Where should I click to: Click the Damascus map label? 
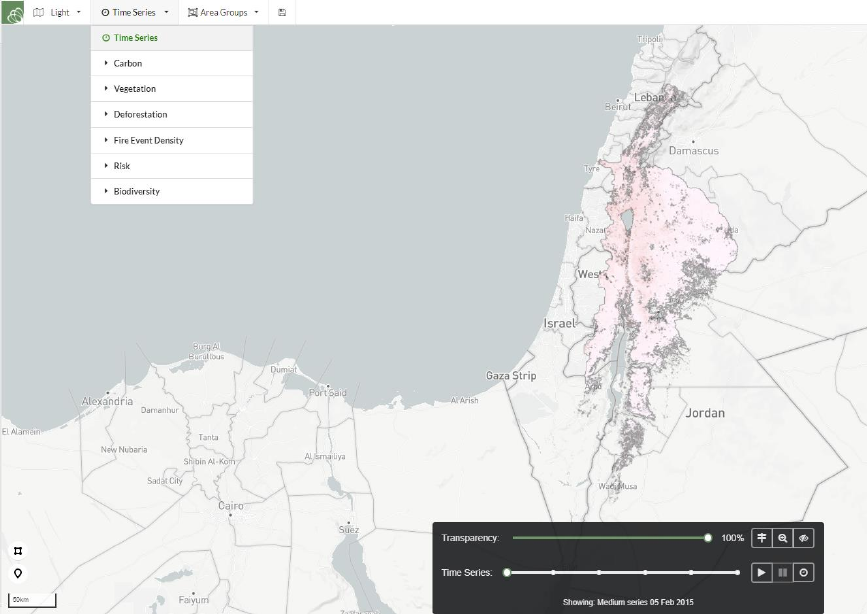(694, 150)
